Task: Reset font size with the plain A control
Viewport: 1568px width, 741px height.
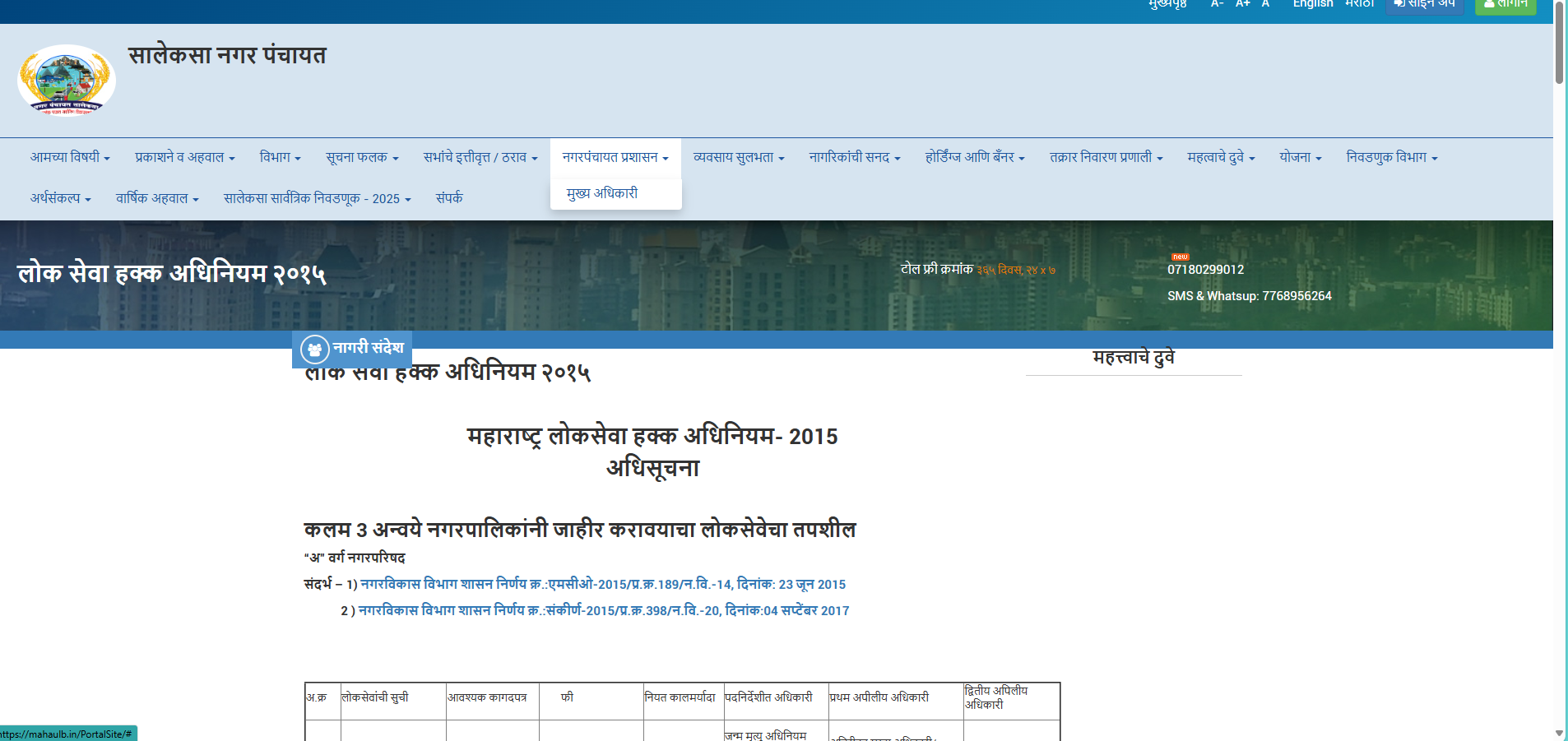Action: pos(1265,4)
